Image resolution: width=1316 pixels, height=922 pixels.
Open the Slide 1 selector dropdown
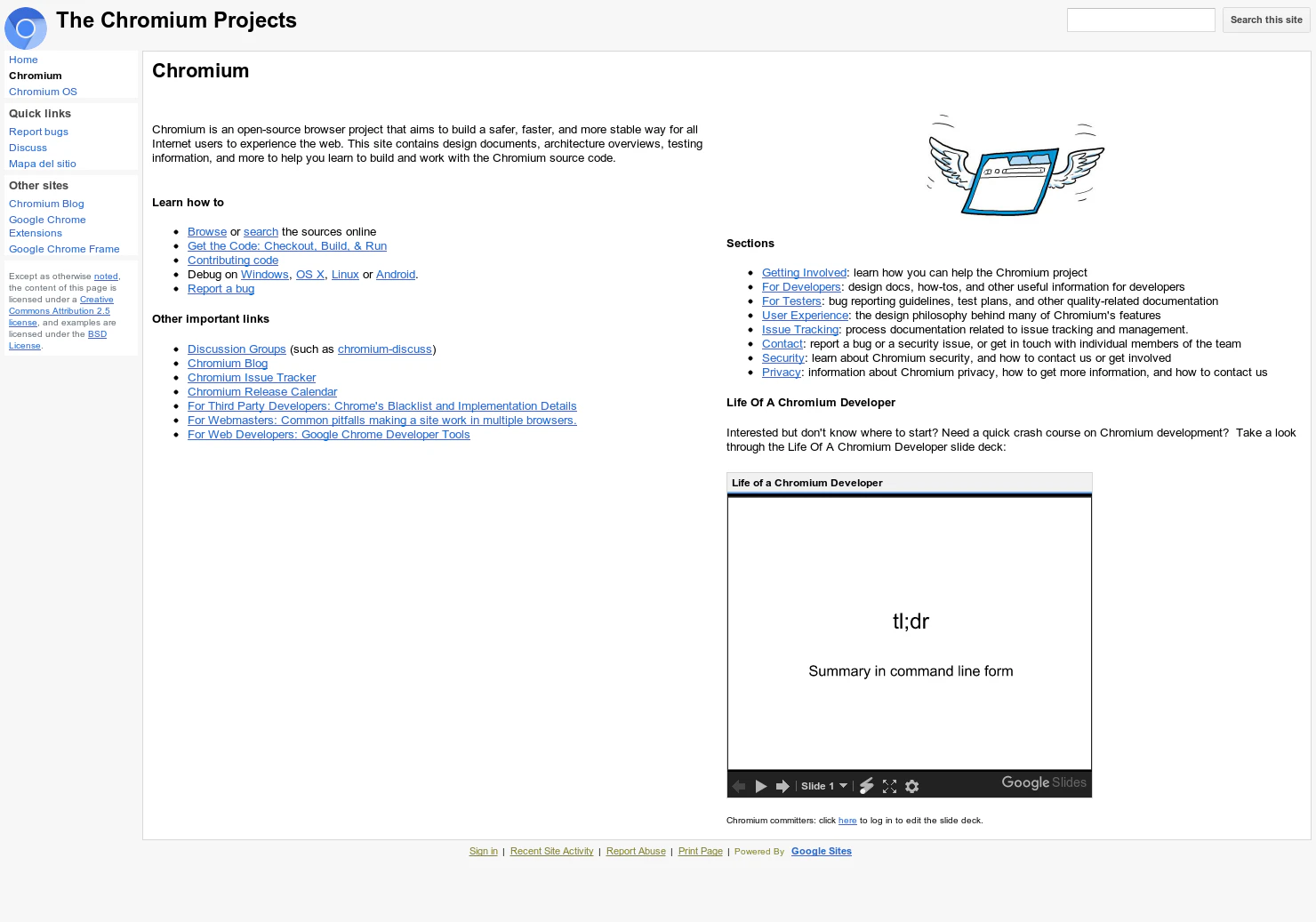pyautogui.click(x=824, y=786)
